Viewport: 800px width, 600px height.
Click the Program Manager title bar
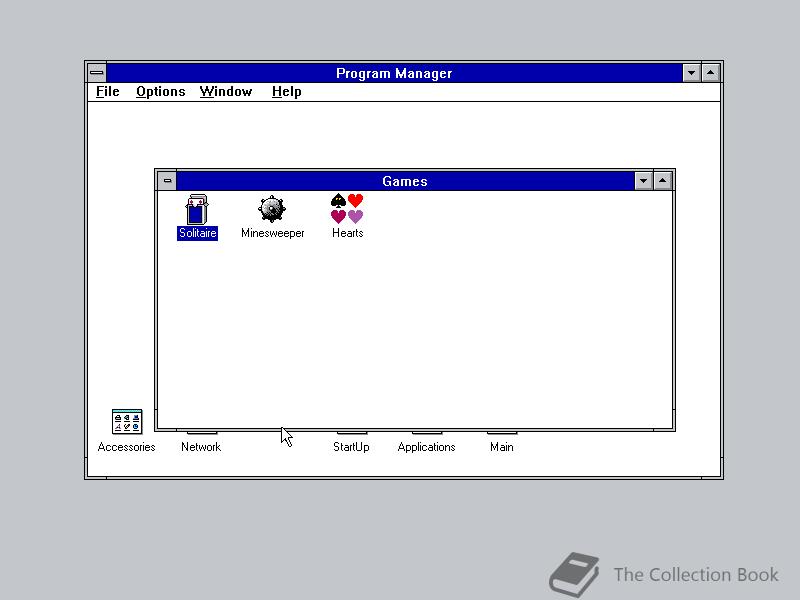coord(394,73)
